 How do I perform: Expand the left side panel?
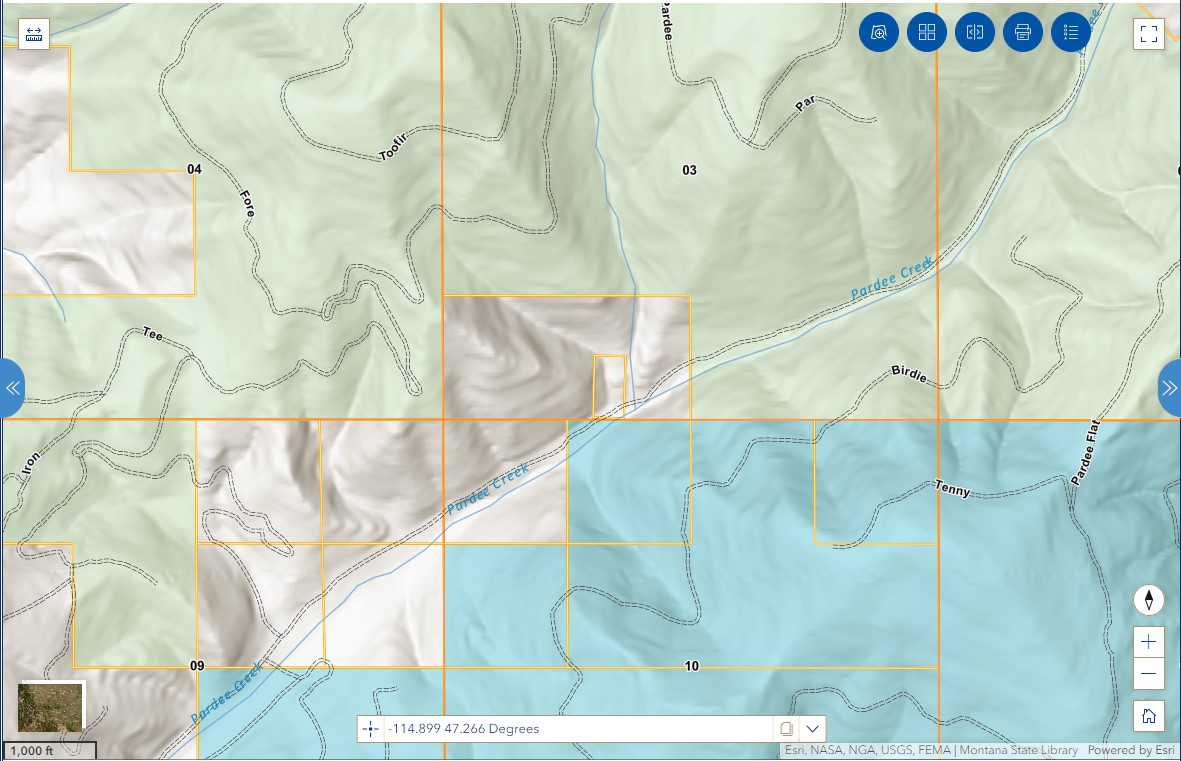tap(12, 387)
